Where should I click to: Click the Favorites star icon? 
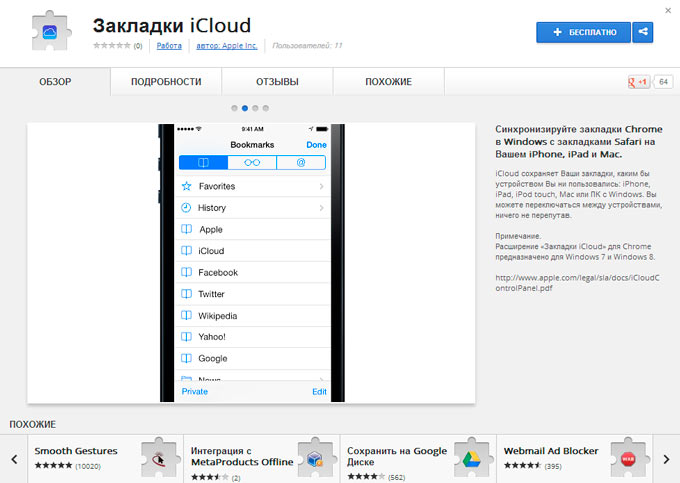click(186, 186)
